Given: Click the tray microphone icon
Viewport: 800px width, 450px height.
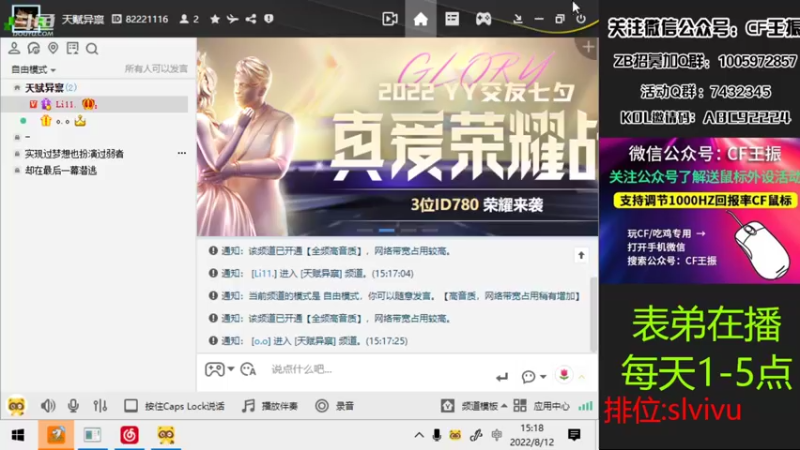Looking at the screenshot, I should pyautogui.click(x=437, y=435).
